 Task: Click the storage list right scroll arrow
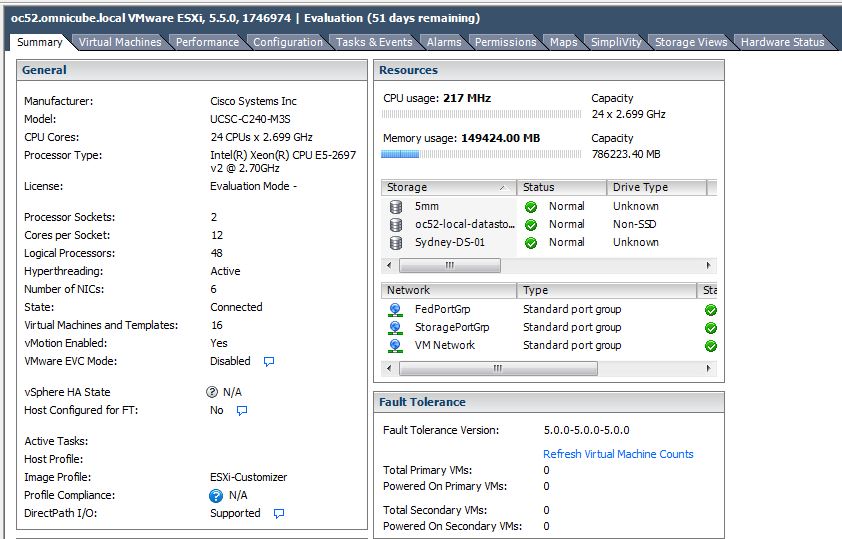click(709, 265)
